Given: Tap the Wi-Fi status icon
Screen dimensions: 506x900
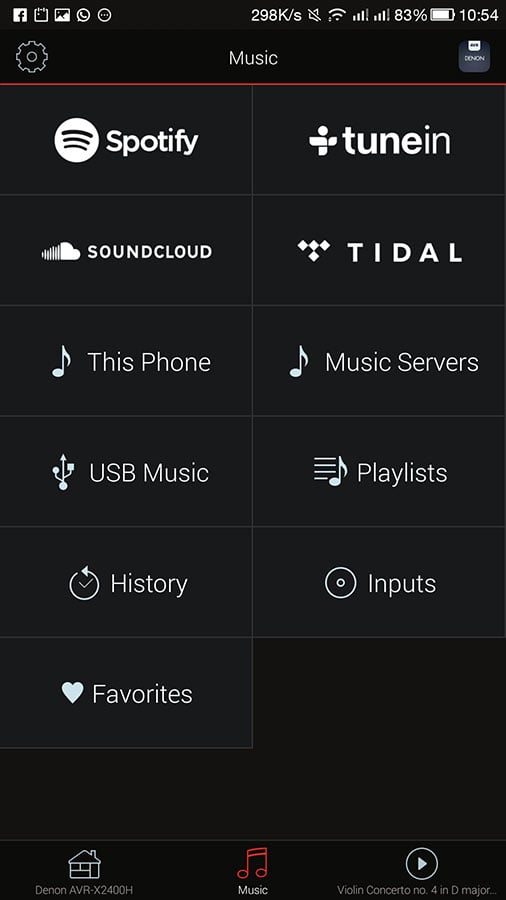Looking at the screenshot, I should (x=336, y=15).
